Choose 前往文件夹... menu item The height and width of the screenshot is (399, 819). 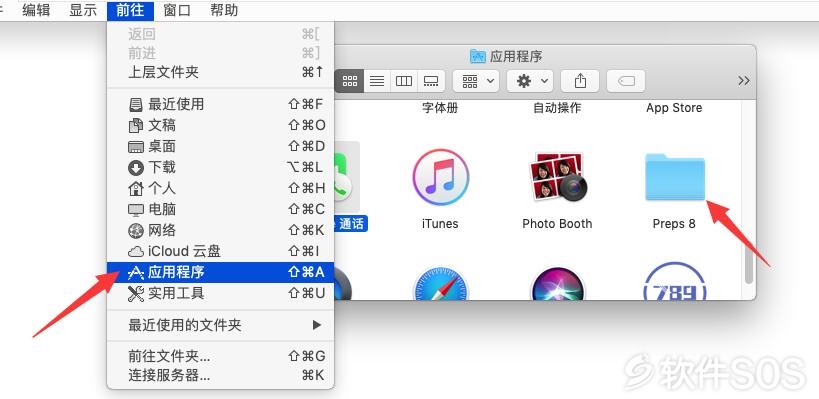(220, 357)
